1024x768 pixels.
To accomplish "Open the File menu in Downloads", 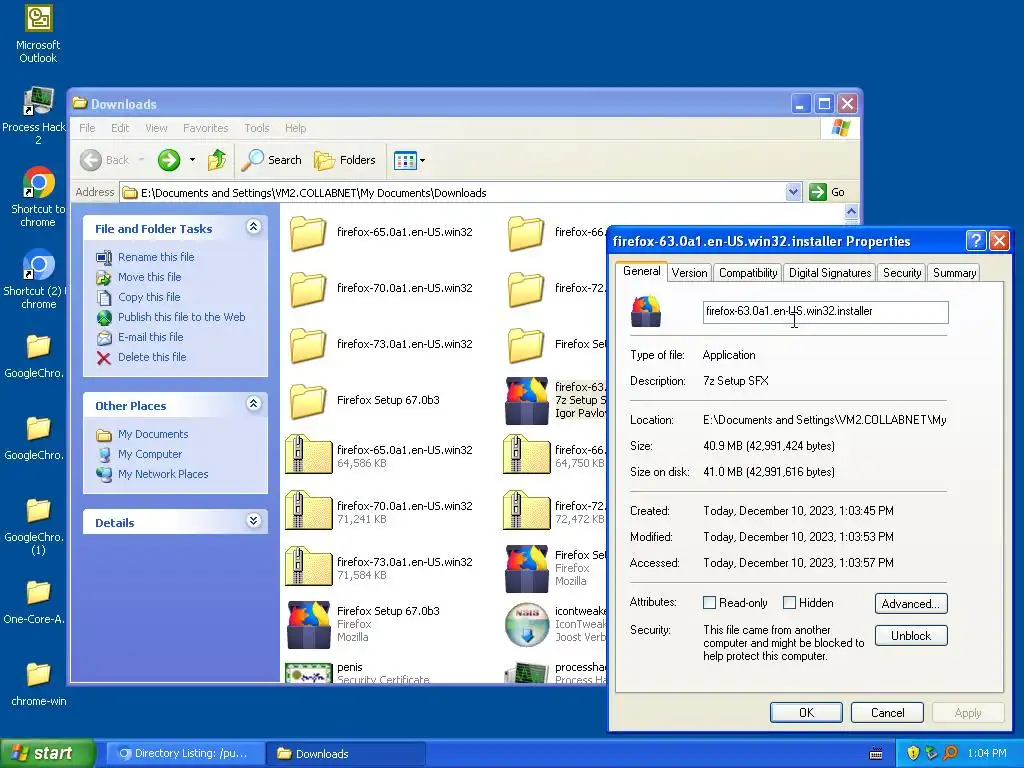I will point(88,128).
